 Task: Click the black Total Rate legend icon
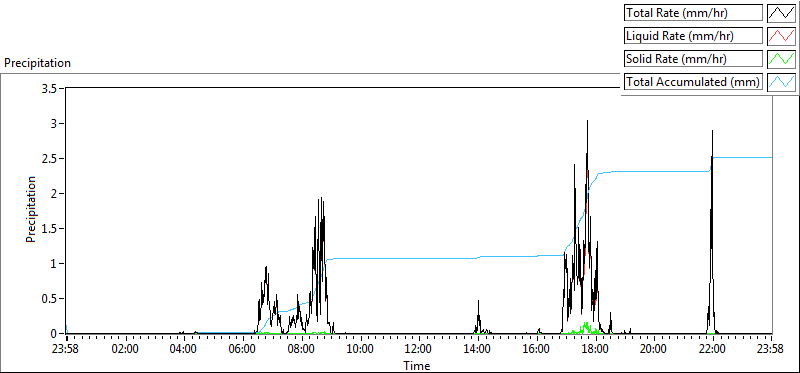click(x=782, y=13)
